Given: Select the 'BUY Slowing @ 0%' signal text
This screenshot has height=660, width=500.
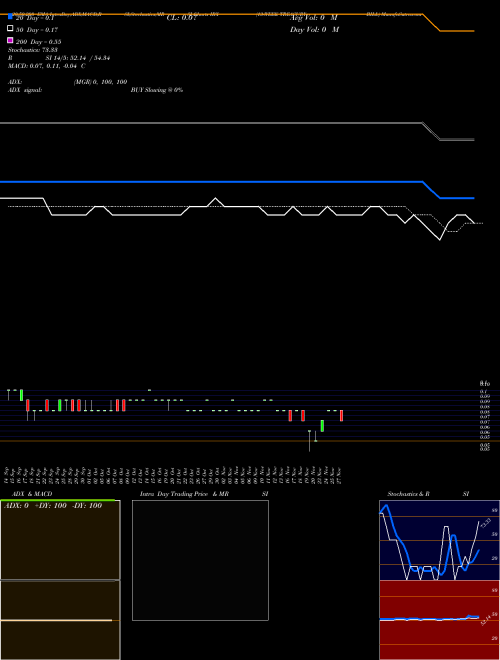Looking at the screenshot, I should [157, 90].
